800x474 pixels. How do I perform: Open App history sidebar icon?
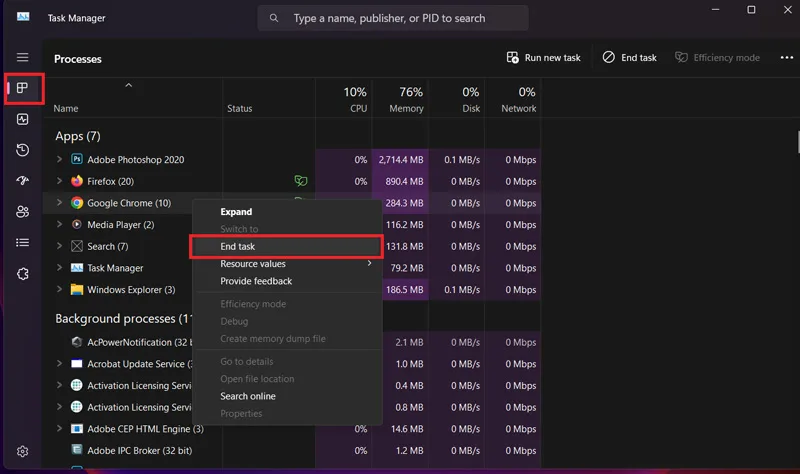[x=22, y=150]
